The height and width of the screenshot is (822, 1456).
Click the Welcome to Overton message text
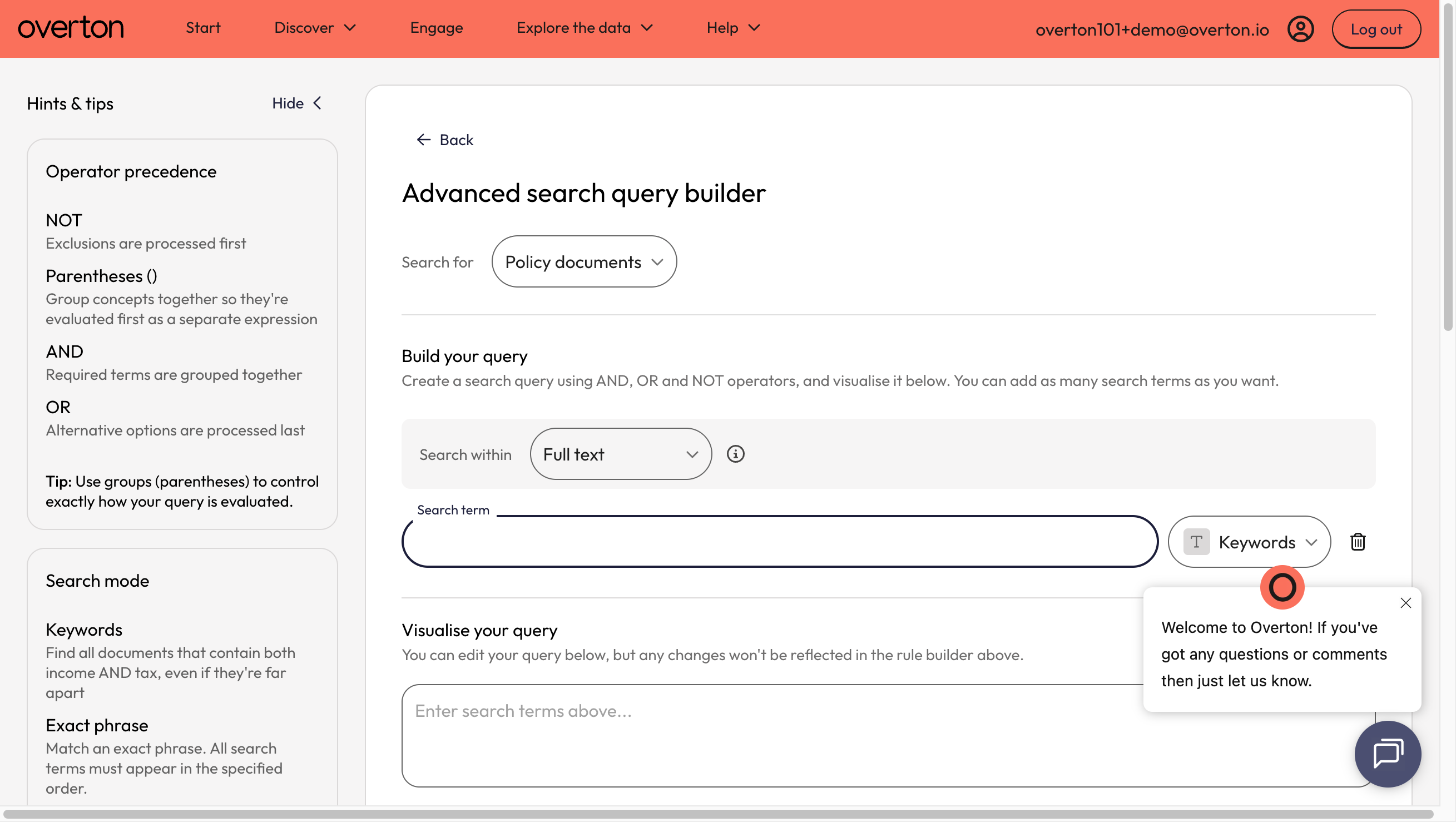tap(1274, 654)
